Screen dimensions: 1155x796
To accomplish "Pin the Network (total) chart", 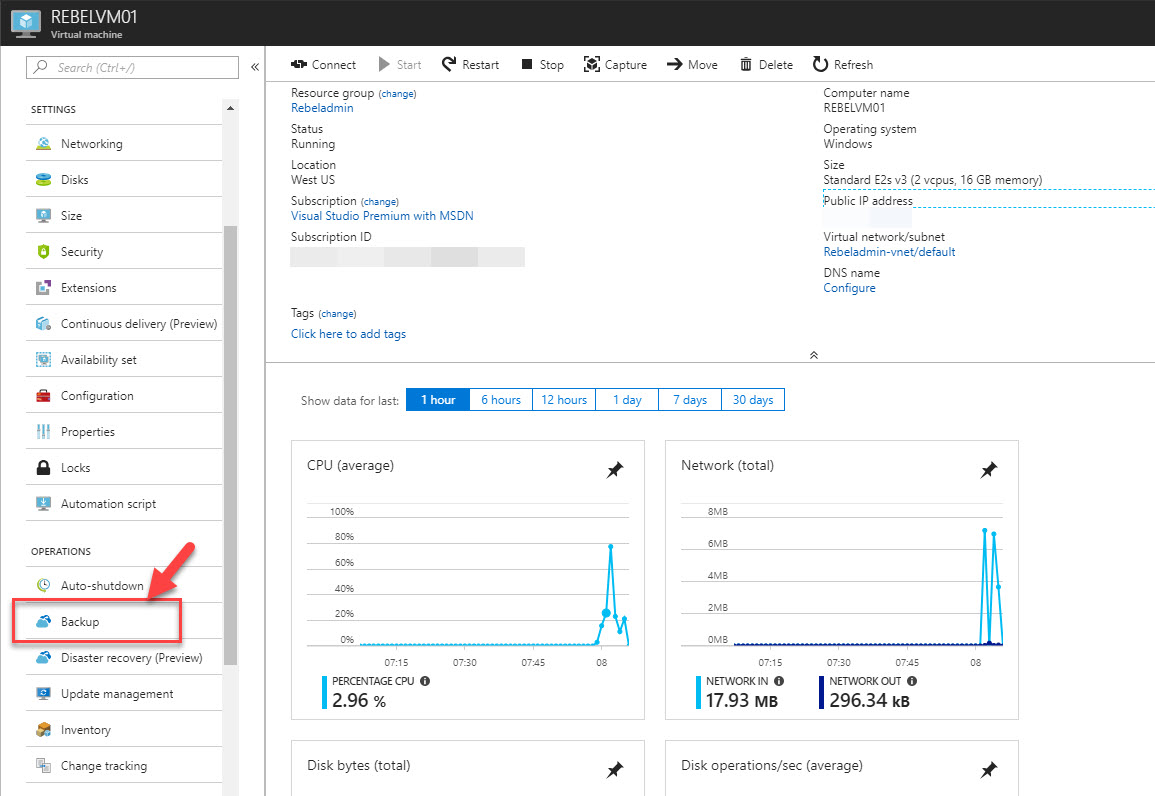I will click(x=989, y=470).
